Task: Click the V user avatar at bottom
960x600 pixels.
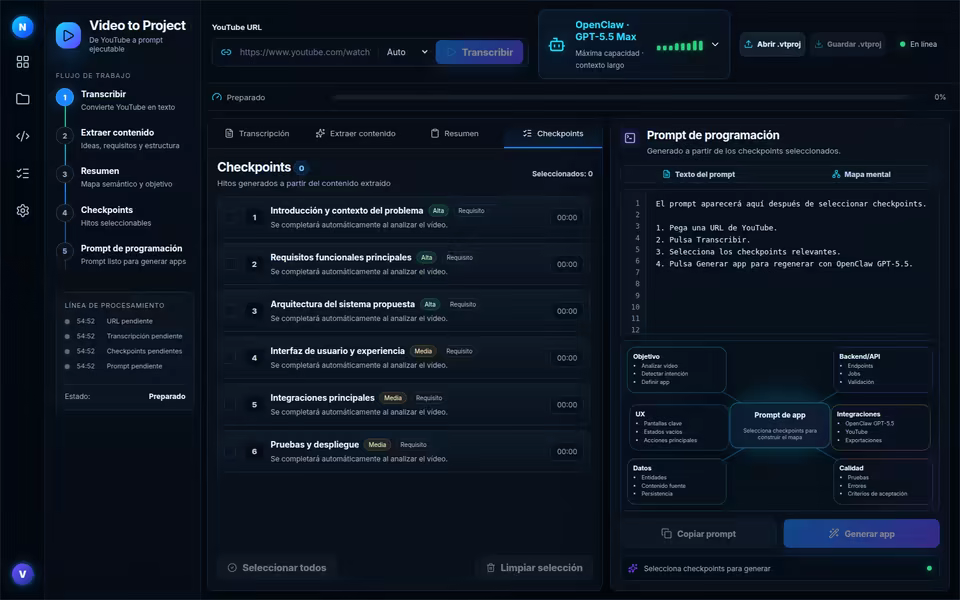Action: pos(23,574)
